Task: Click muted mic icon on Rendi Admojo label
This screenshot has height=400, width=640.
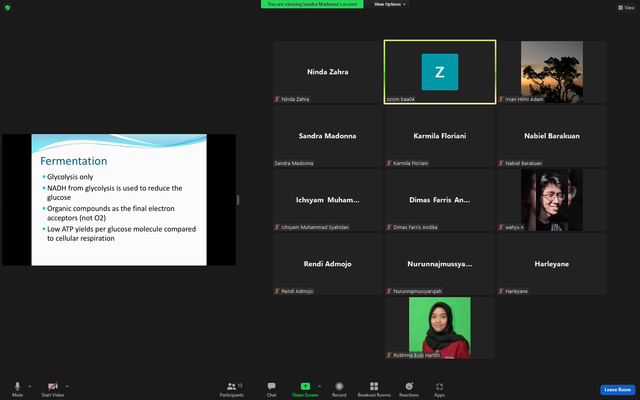Action: tap(277, 291)
